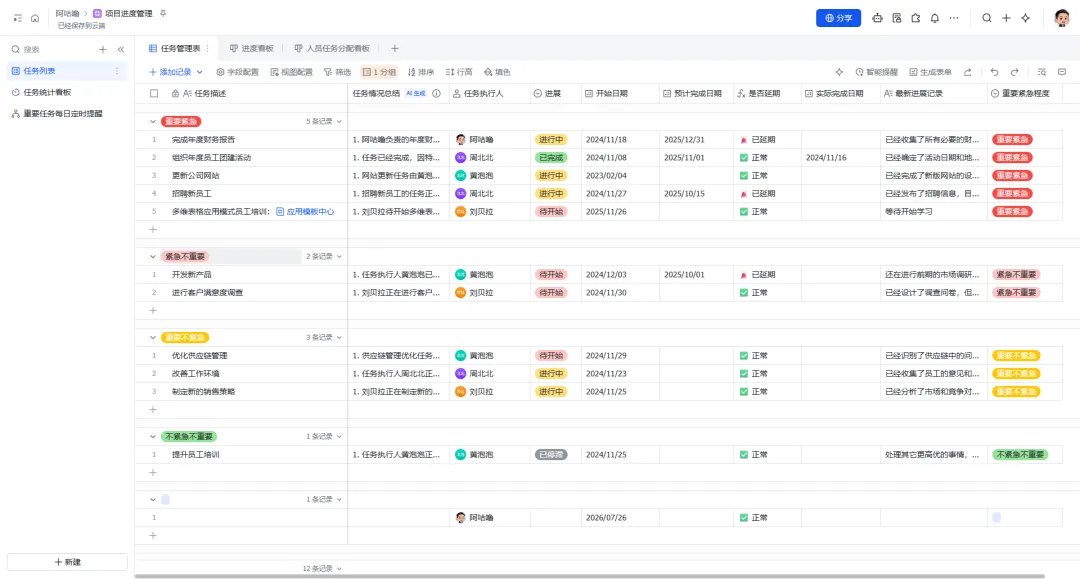Image resolution: width=1080 pixels, height=580 pixels.
Task: Toggle 是否延期 checkbox for 制定新的销售策略
Action: (x=744, y=392)
